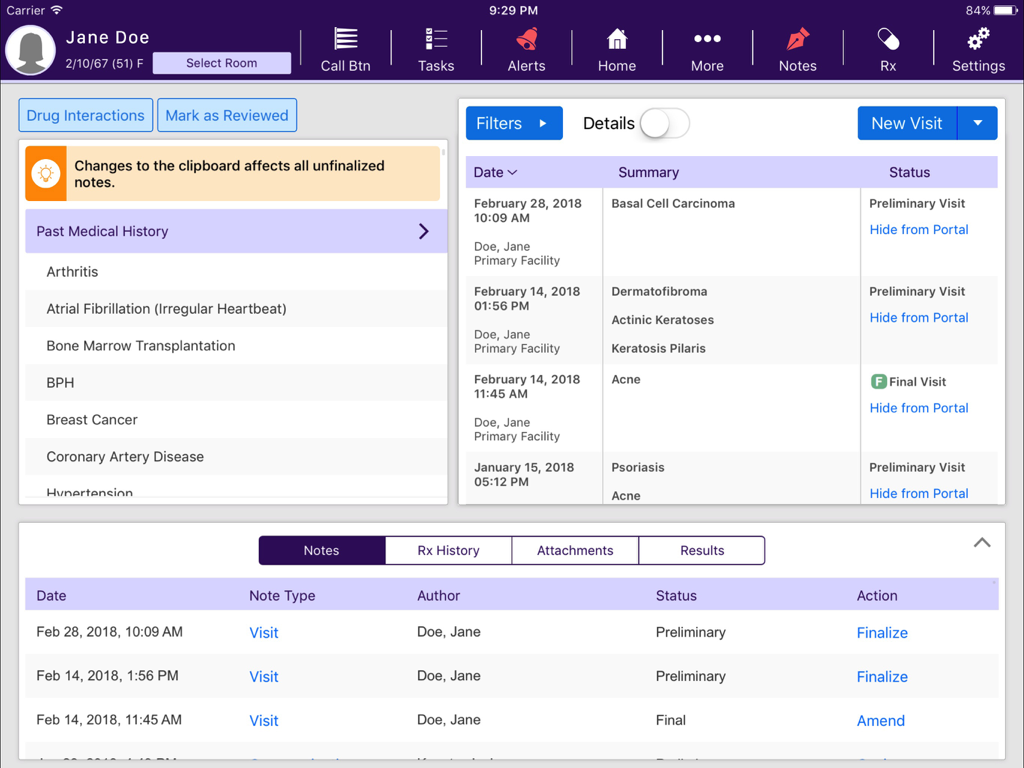Click the Home icon
Screen dimensions: 1024x768
click(x=616, y=48)
